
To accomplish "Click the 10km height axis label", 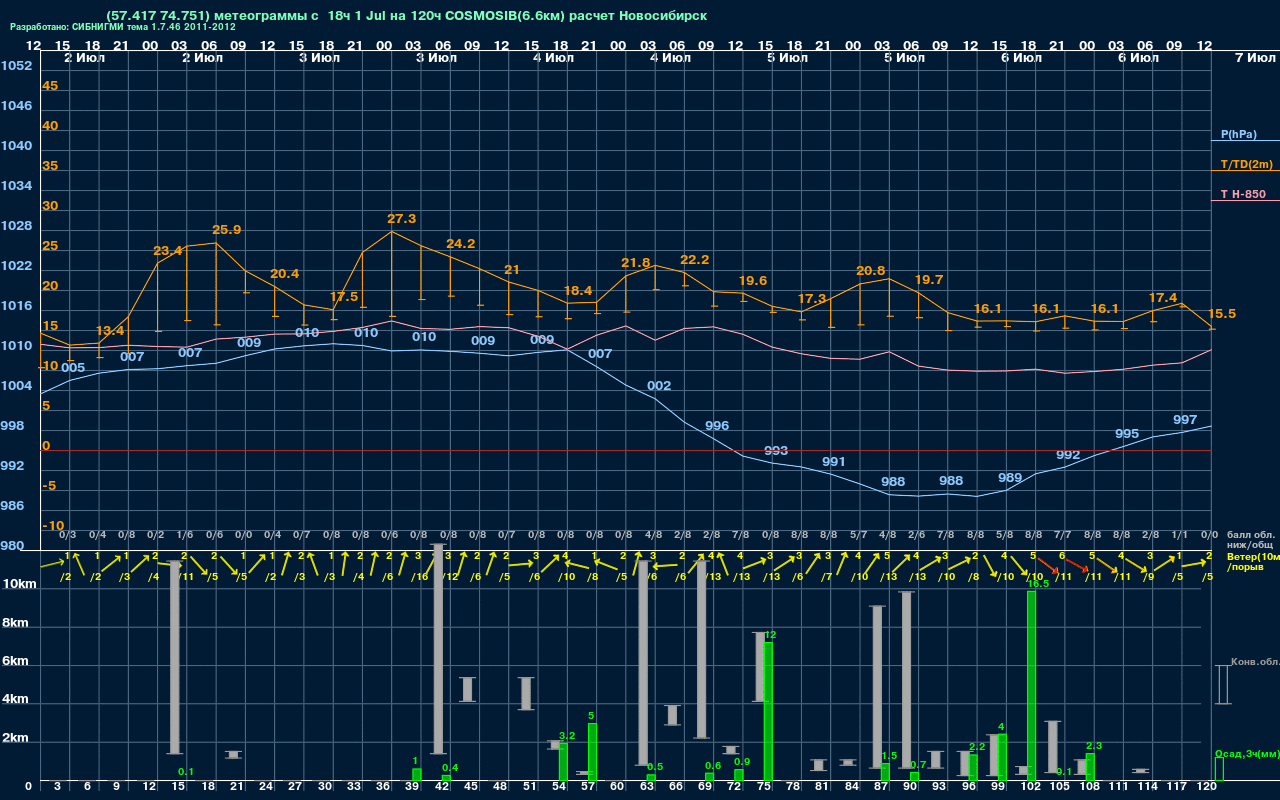I will pyautogui.click(x=20, y=584).
